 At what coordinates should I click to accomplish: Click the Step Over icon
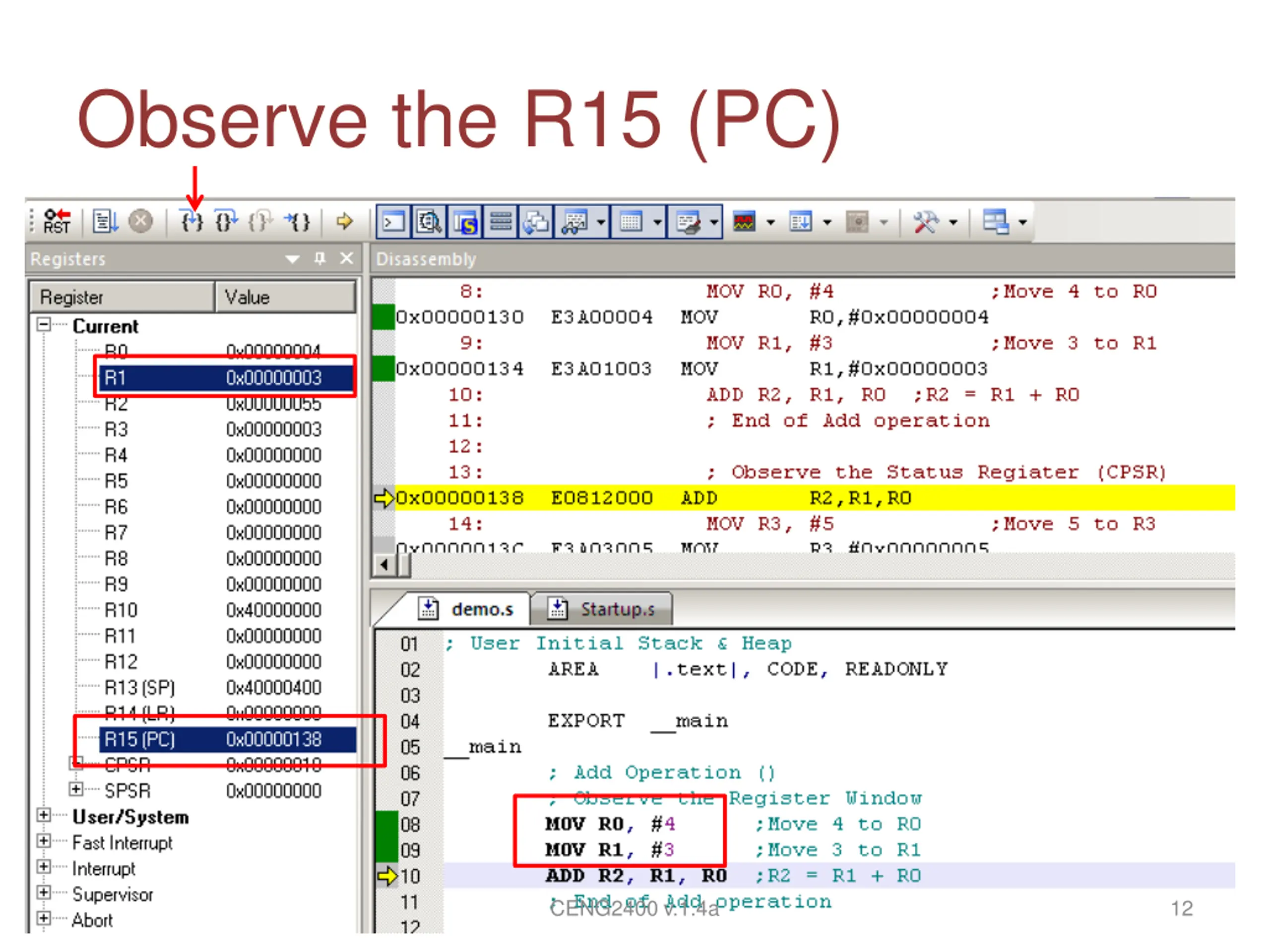226,222
